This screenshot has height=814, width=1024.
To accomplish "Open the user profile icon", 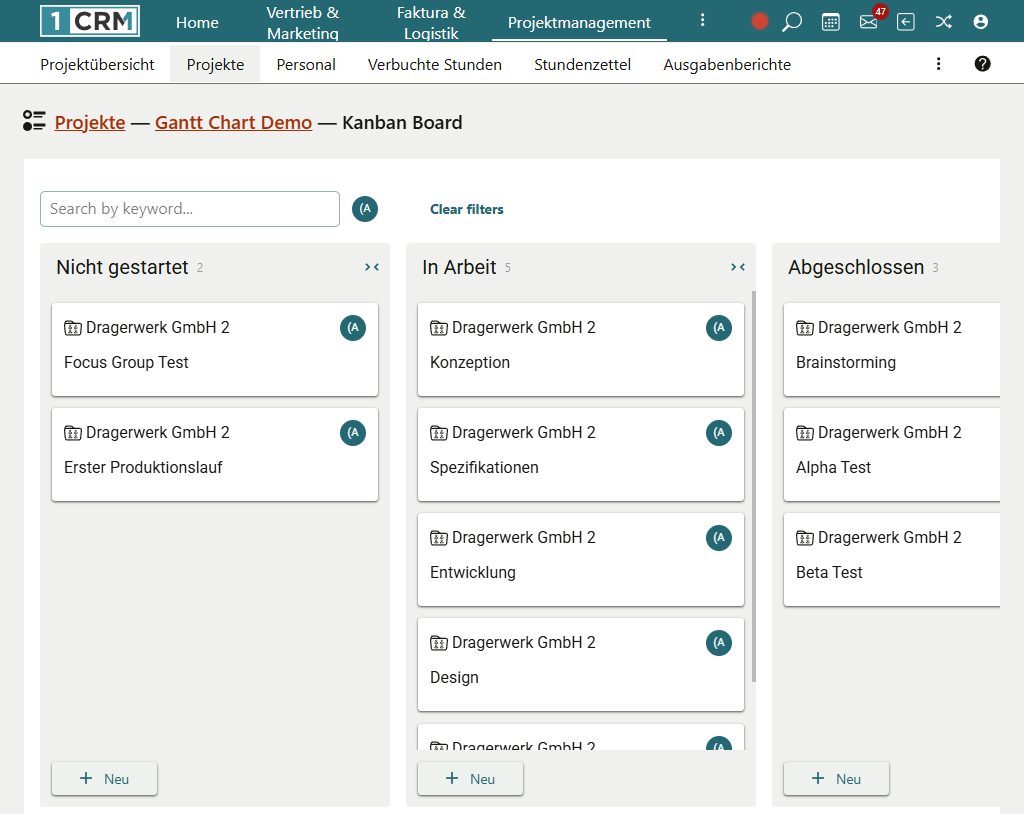I will (980, 22).
